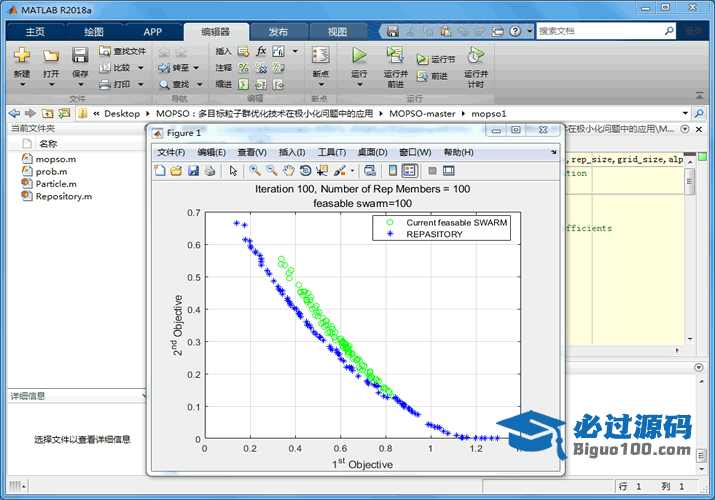The height and width of the screenshot is (500, 715).
Task: Select the zoom in tool in Figure 1
Action: point(255,171)
